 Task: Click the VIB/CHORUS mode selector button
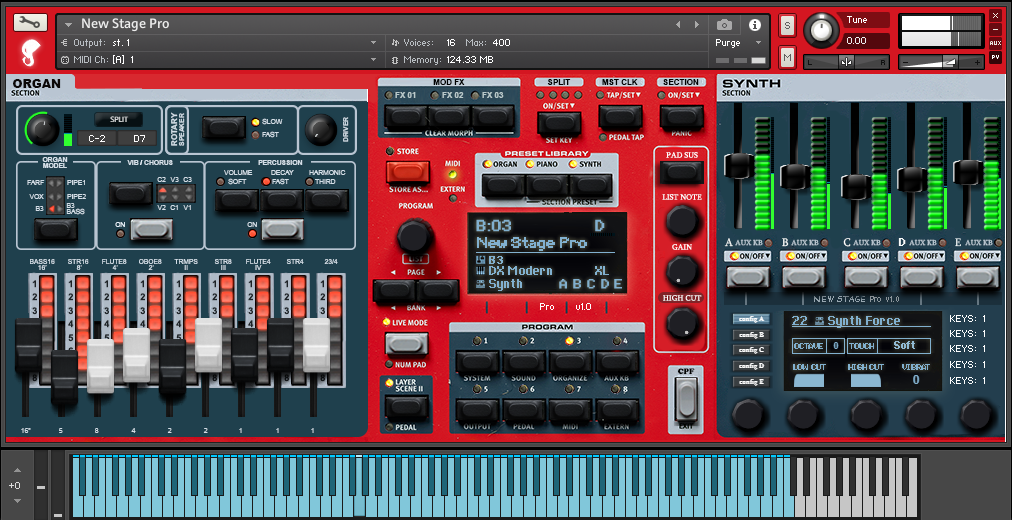pyautogui.click(x=131, y=194)
